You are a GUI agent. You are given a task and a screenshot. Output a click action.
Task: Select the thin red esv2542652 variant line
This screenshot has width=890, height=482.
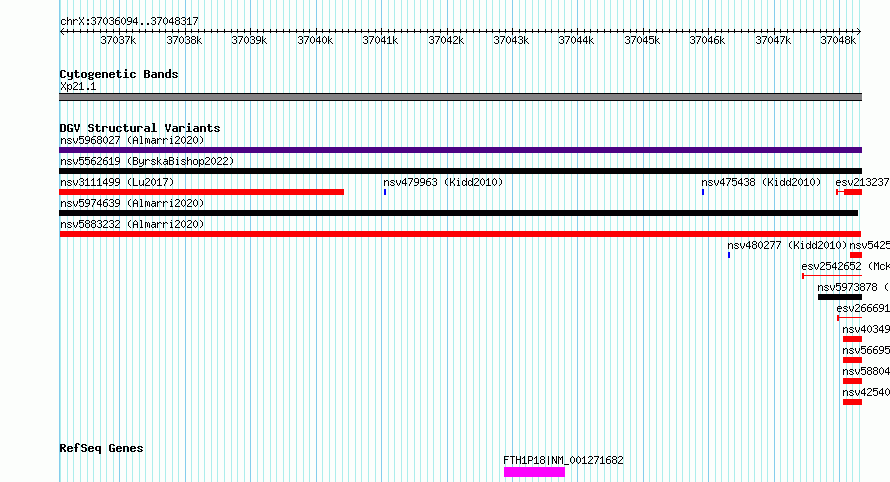pos(832,276)
